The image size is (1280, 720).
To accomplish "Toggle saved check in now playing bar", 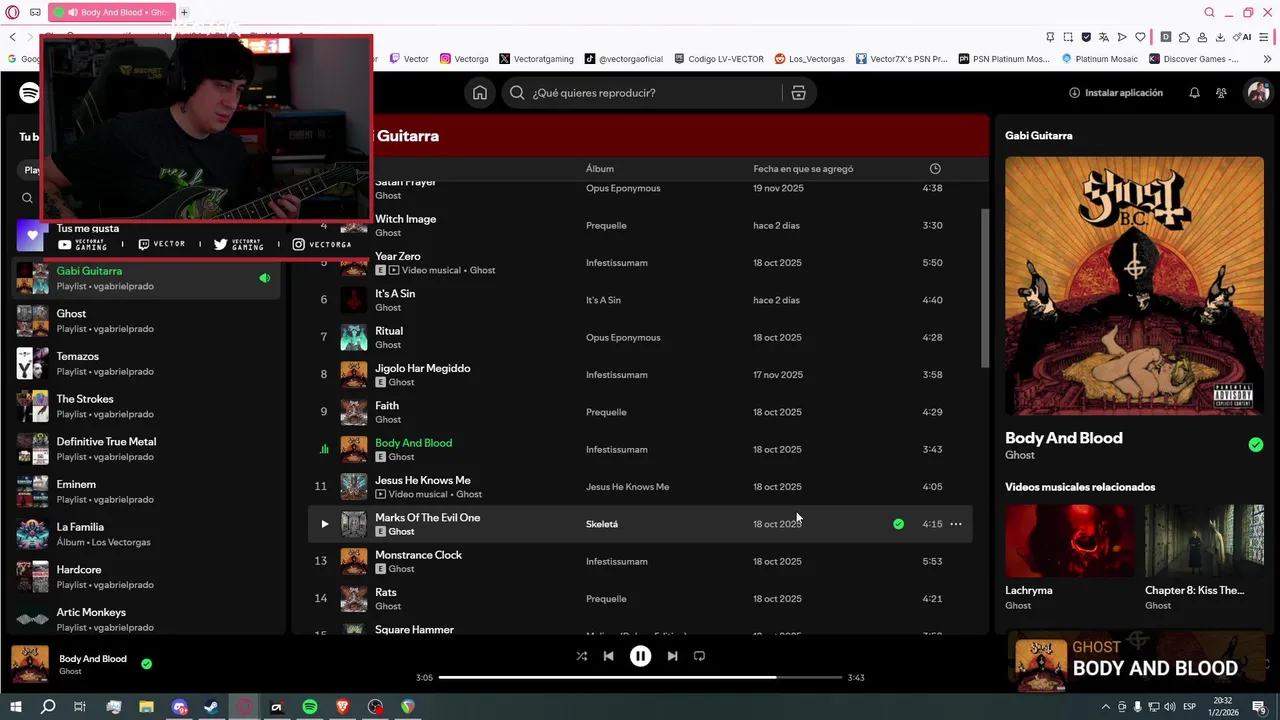I will click(x=147, y=664).
